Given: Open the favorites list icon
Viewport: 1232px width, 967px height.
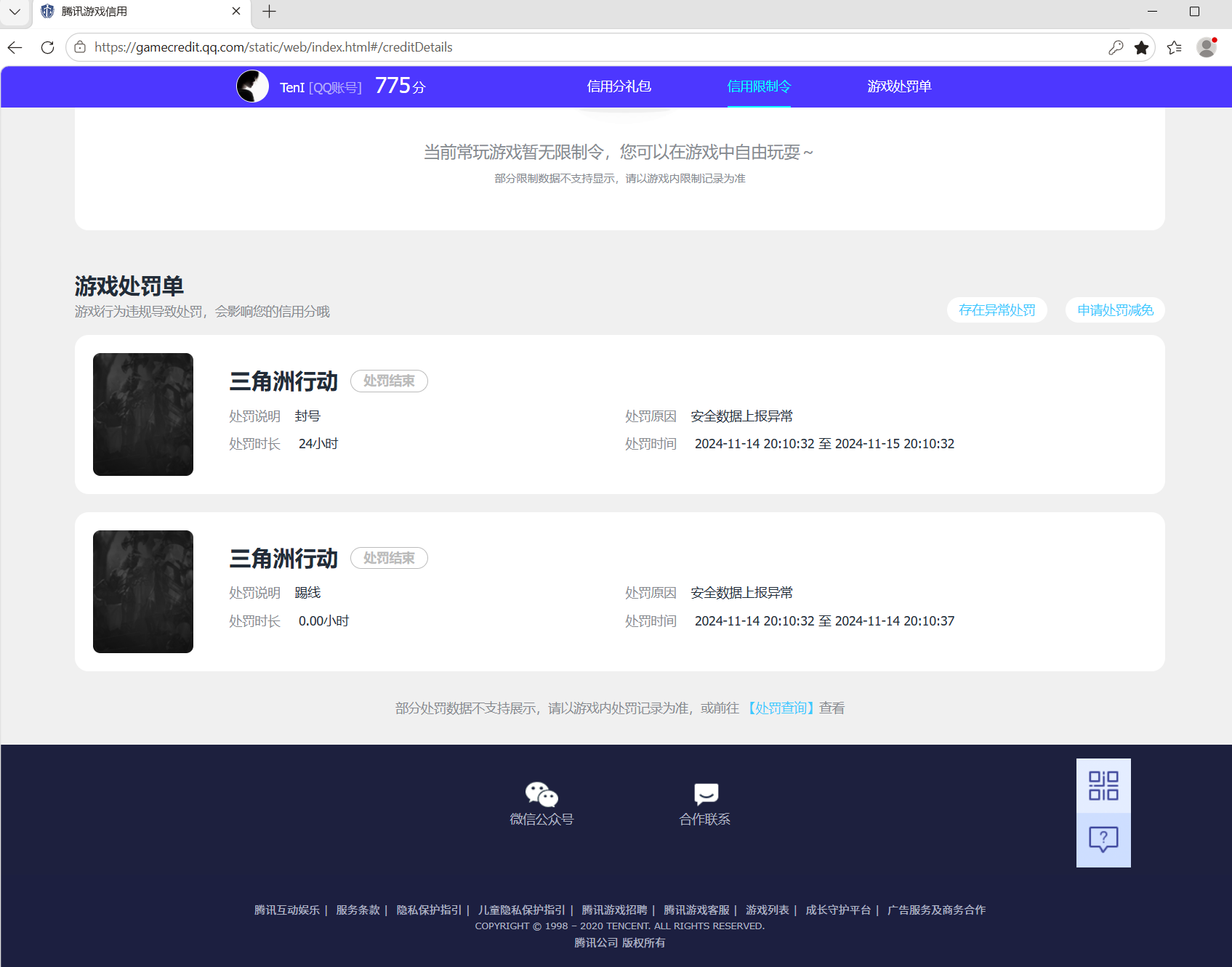Looking at the screenshot, I should [x=1175, y=47].
